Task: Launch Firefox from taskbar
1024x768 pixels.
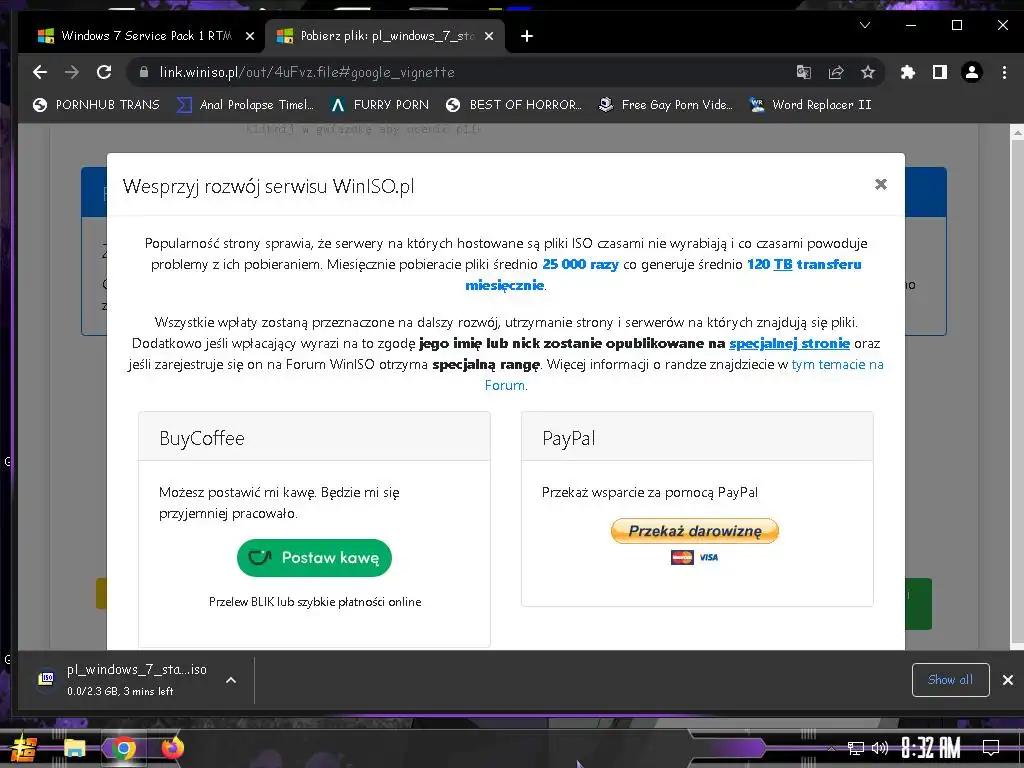Action: coord(172,748)
